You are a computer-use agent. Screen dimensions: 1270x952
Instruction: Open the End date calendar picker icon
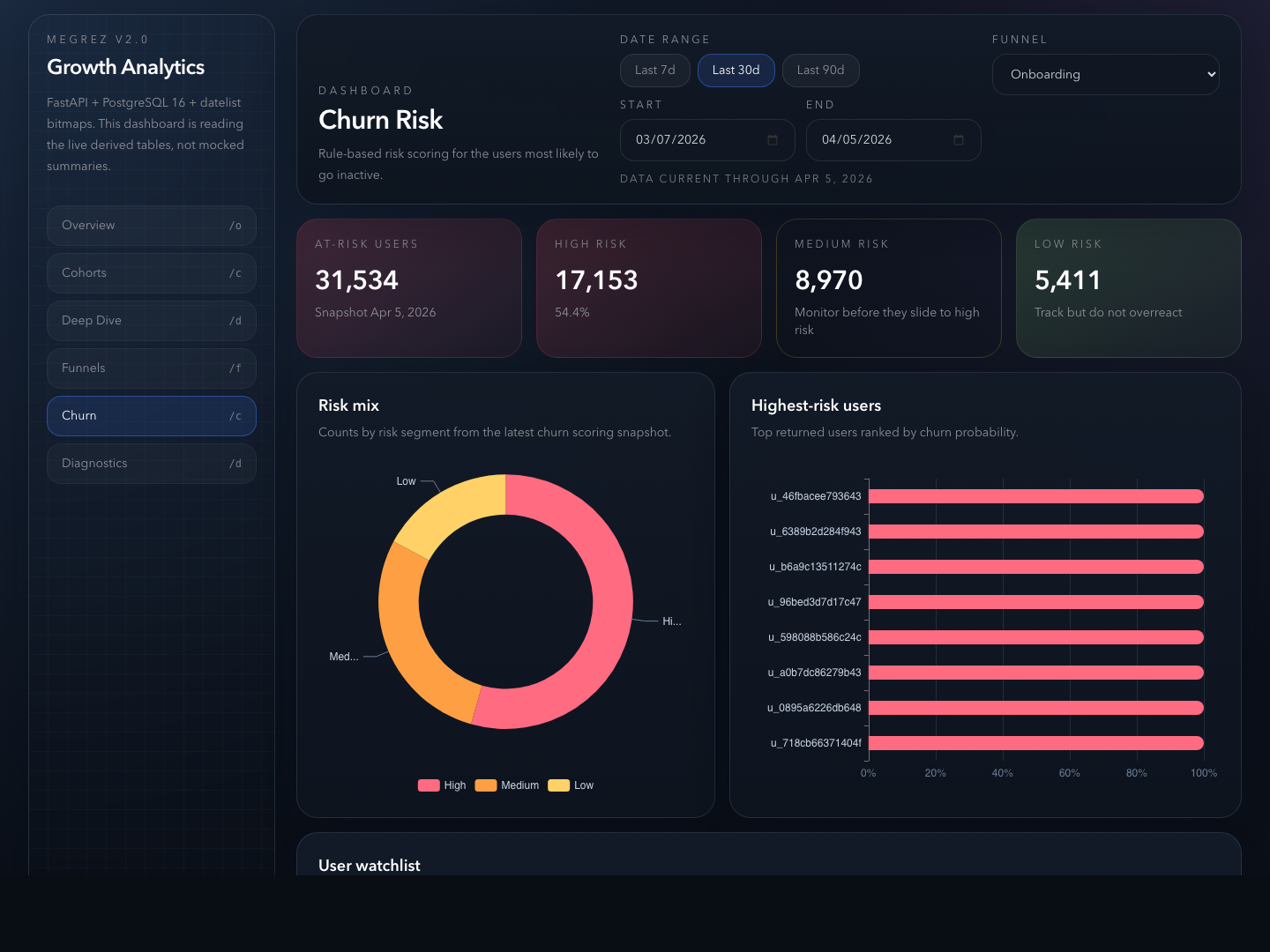(959, 140)
